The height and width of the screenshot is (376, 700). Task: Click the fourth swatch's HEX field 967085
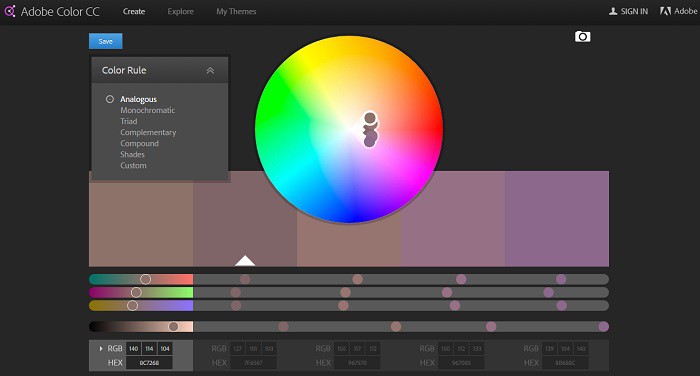click(x=461, y=363)
